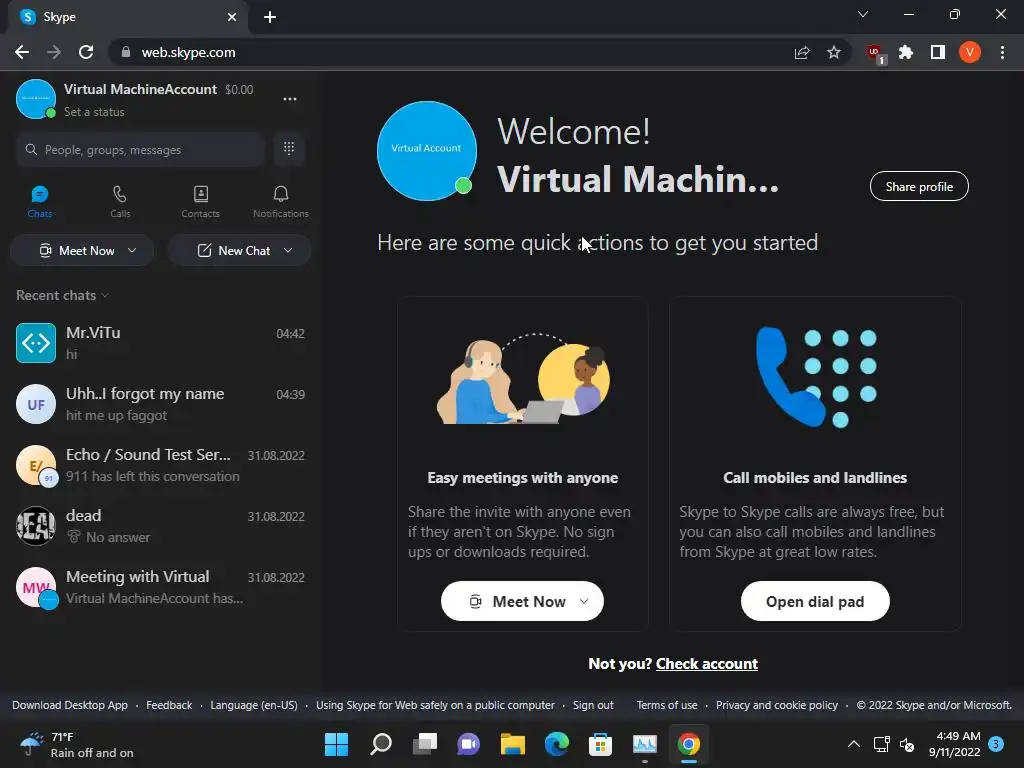The width and height of the screenshot is (1024, 768).
Task: Switch to the Chats tab
Action: 40,202
